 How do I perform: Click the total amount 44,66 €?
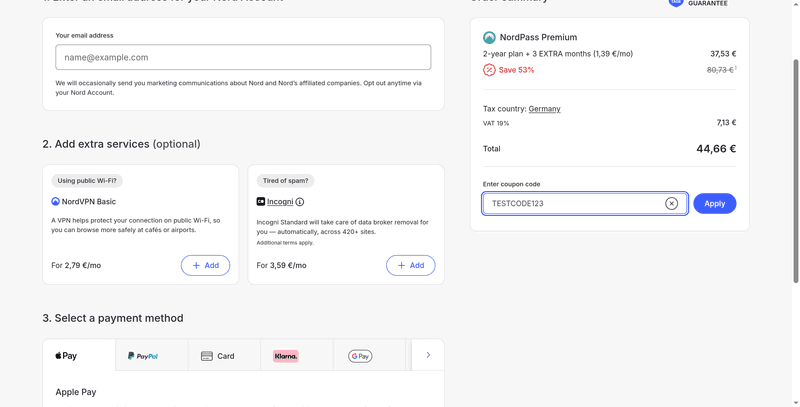tap(716, 149)
